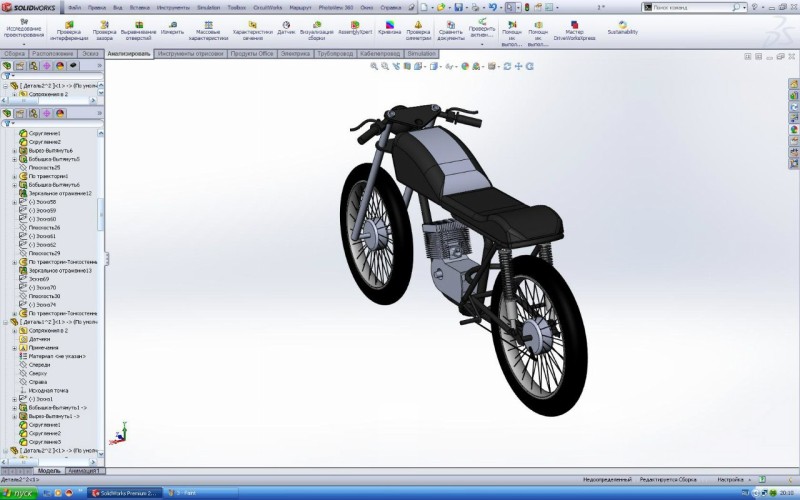The height and width of the screenshot is (500, 800).
Task: Expand the Вырез-Вытянуть6 feature node
Action: tap(15, 151)
